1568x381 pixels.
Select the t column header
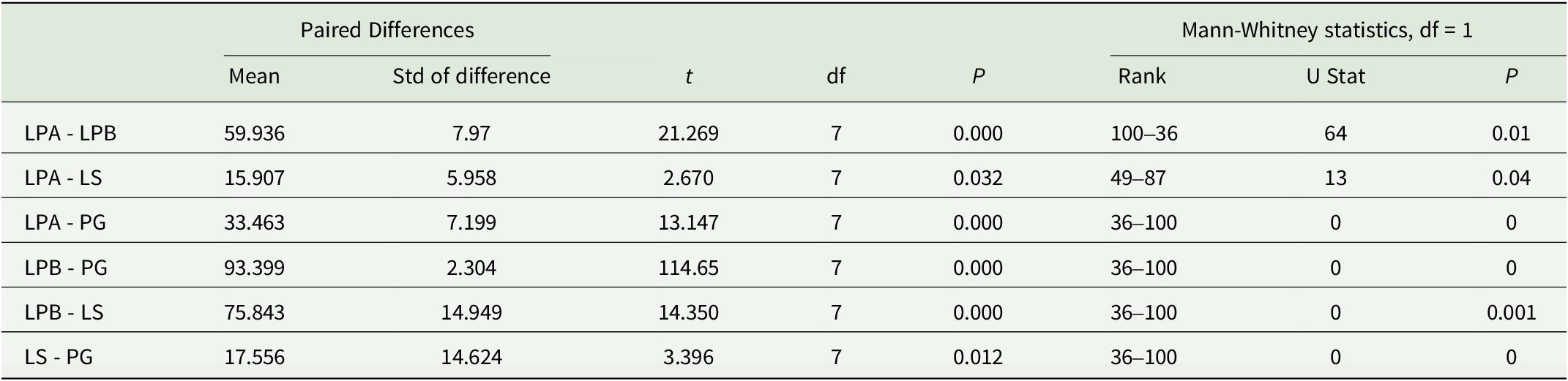689,76
